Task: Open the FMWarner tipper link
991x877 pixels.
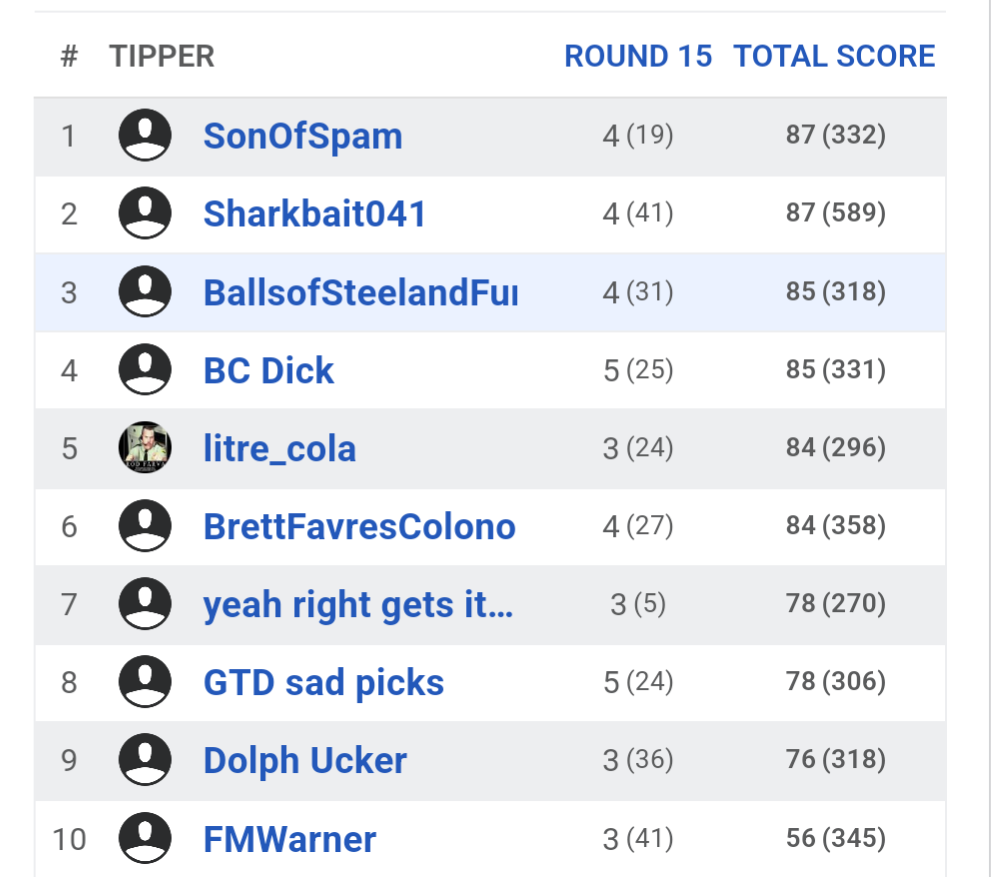Action: [289, 839]
